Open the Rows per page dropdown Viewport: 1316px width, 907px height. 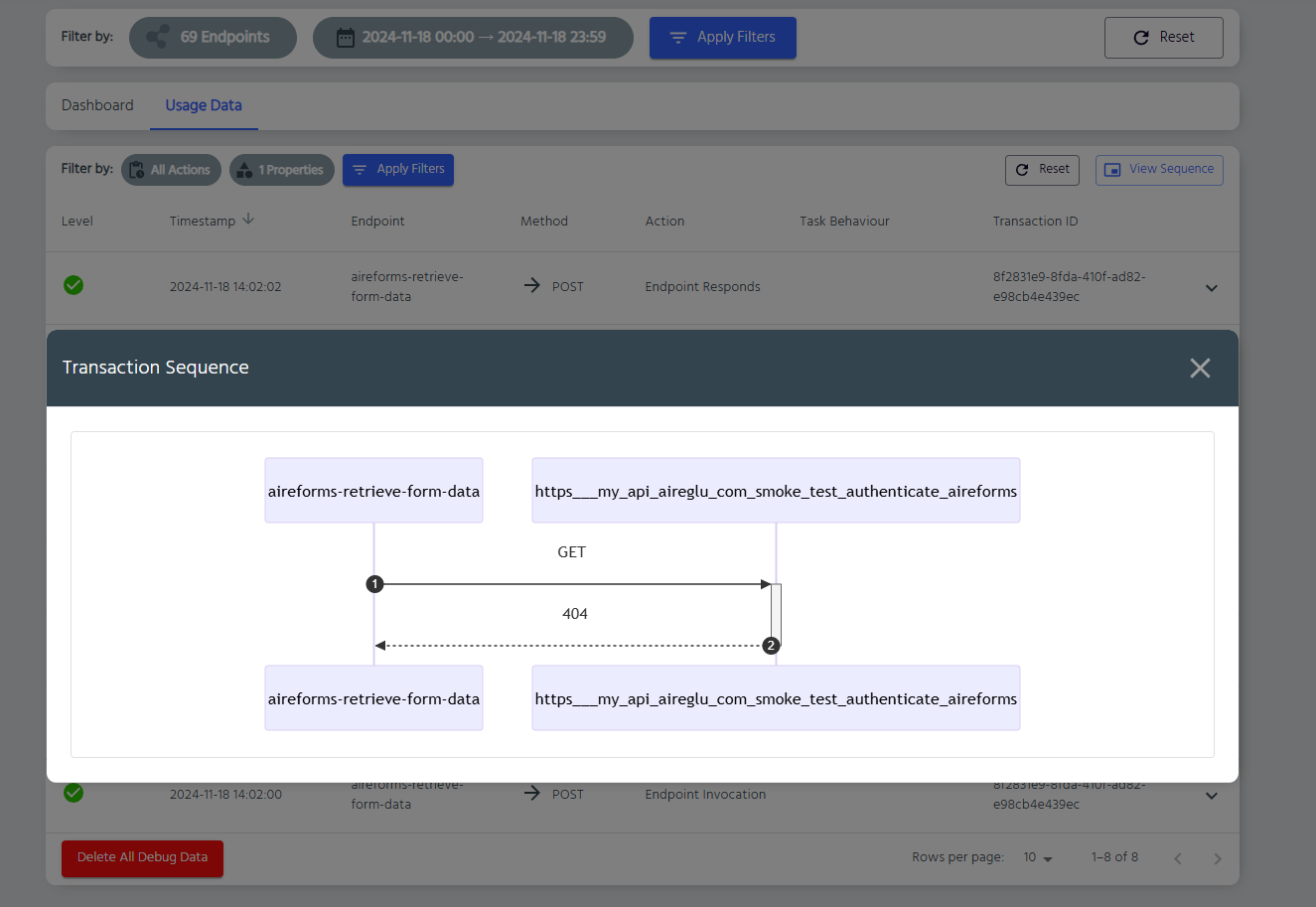[1038, 858]
